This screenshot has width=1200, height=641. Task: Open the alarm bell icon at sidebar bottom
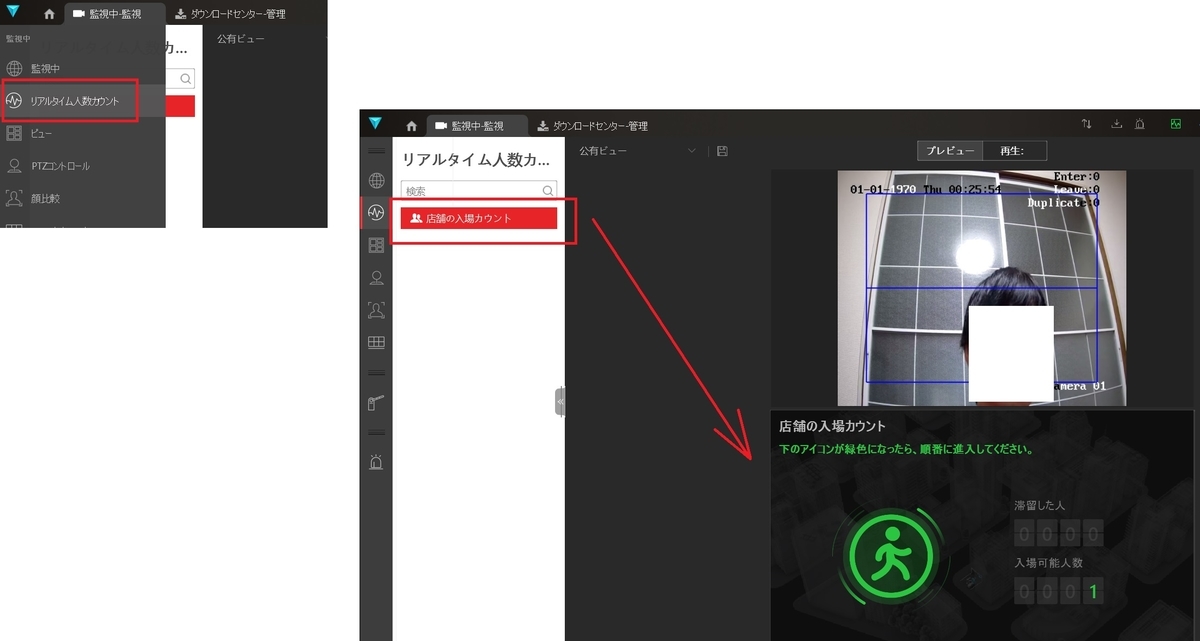pyautogui.click(x=375, y=461)
